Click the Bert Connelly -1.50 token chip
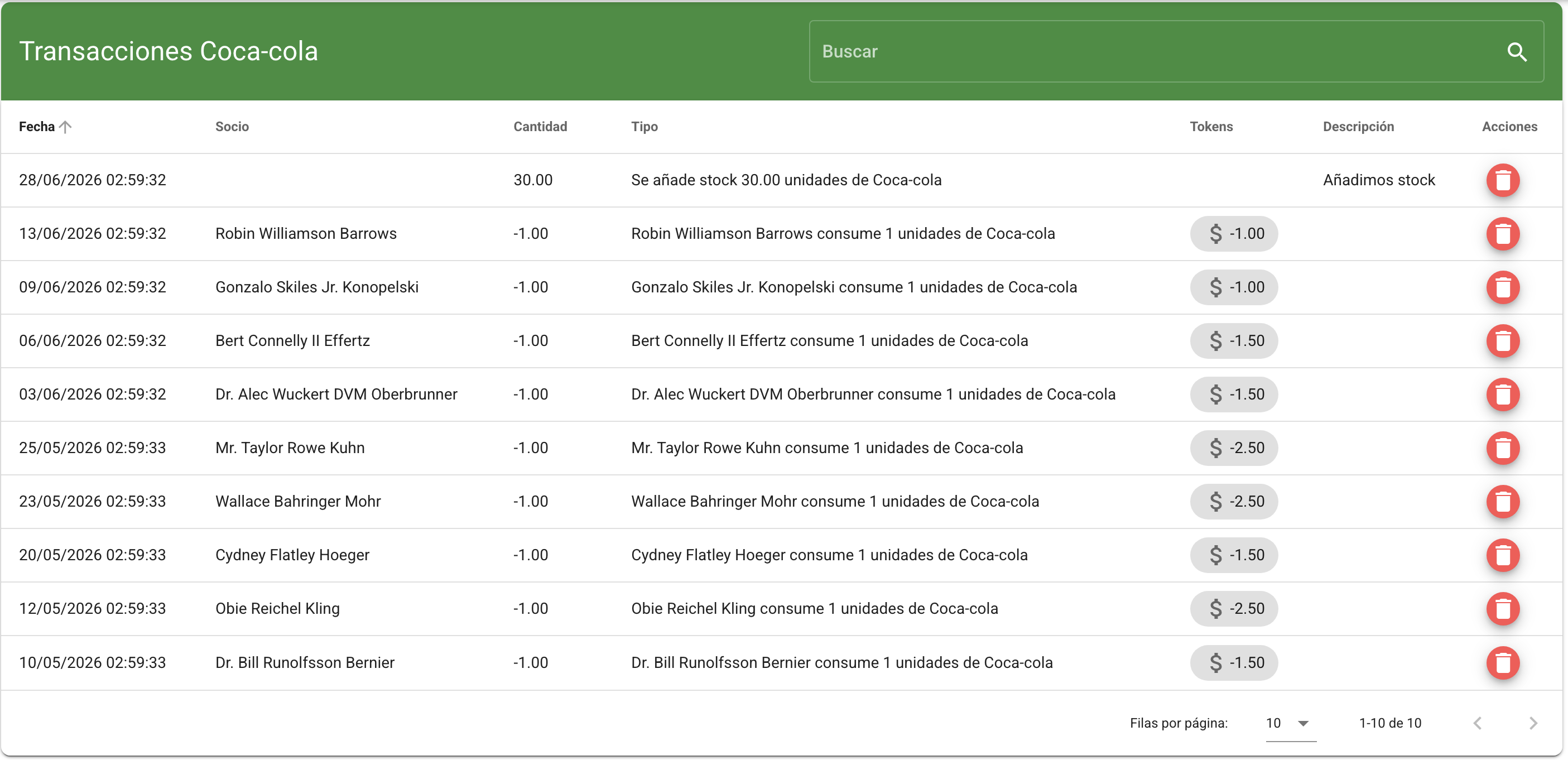The width and height of the screenshot is (1568, 760). click(x=1233, y=341)
